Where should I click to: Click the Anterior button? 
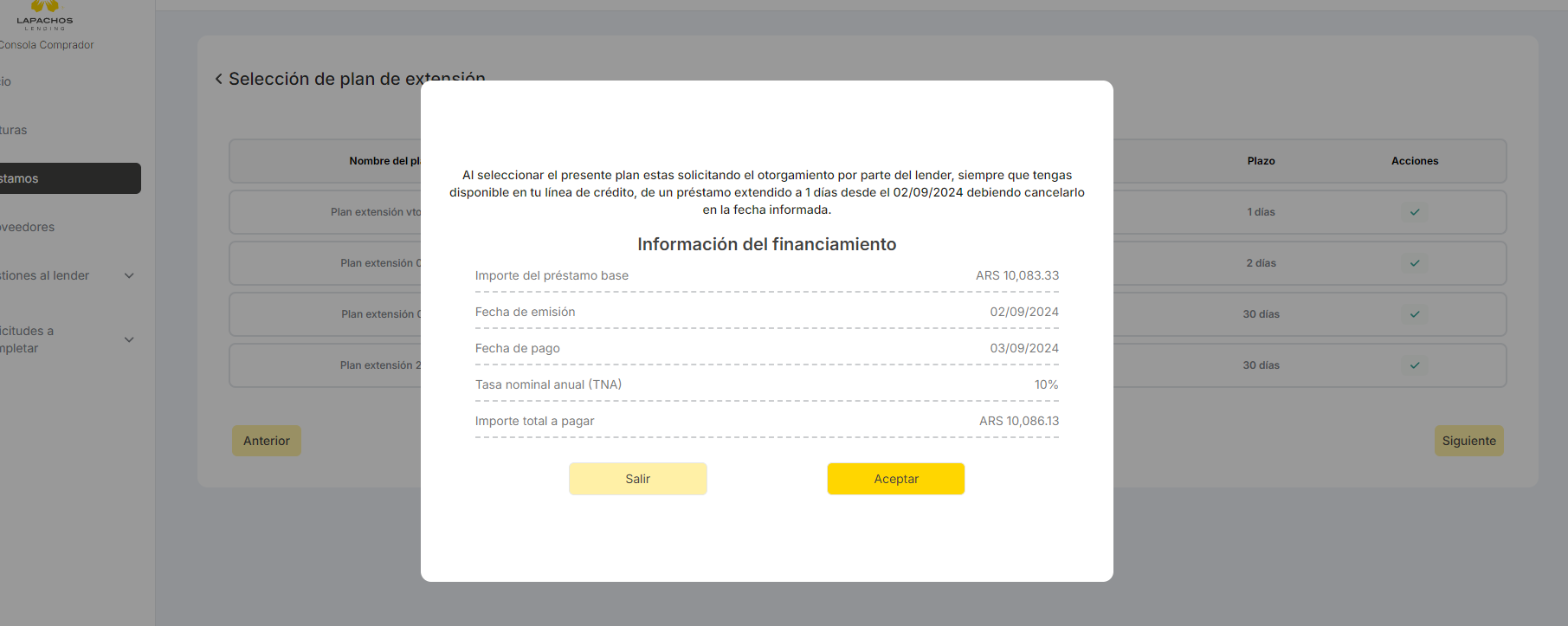266,441
